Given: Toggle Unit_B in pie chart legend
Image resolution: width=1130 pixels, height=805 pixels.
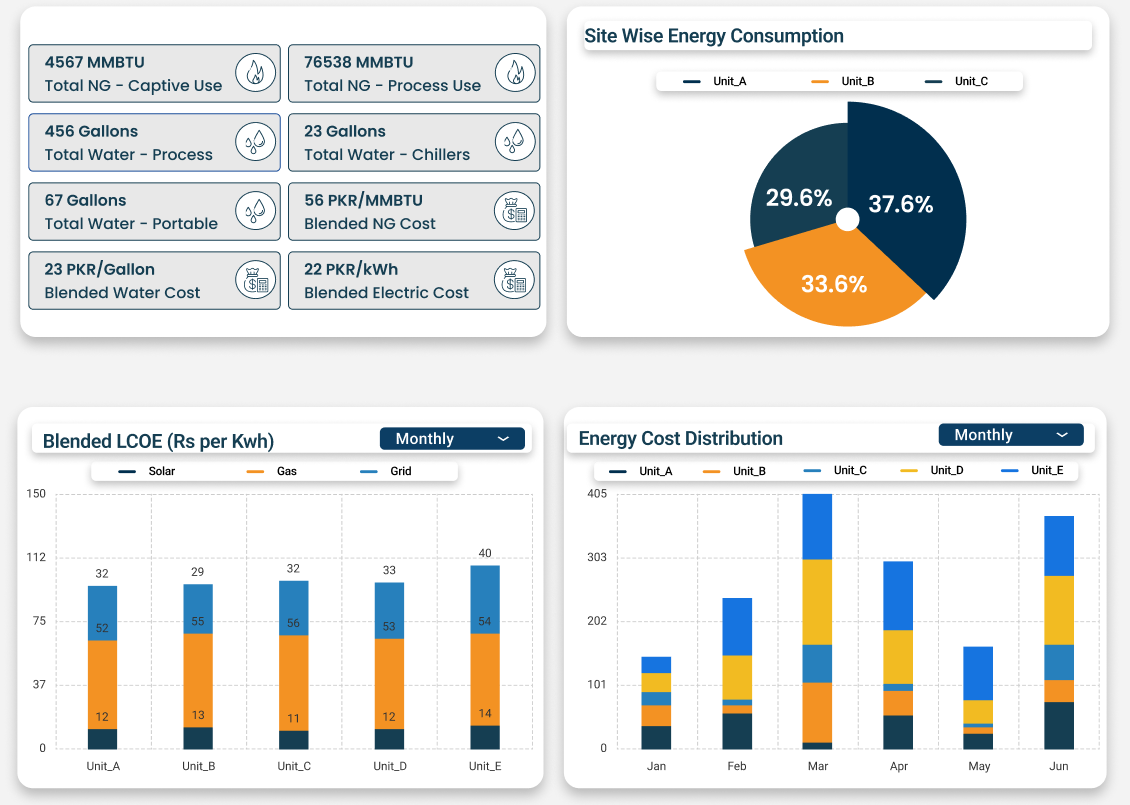Looking at the screenshot, I should coord(845,81).
